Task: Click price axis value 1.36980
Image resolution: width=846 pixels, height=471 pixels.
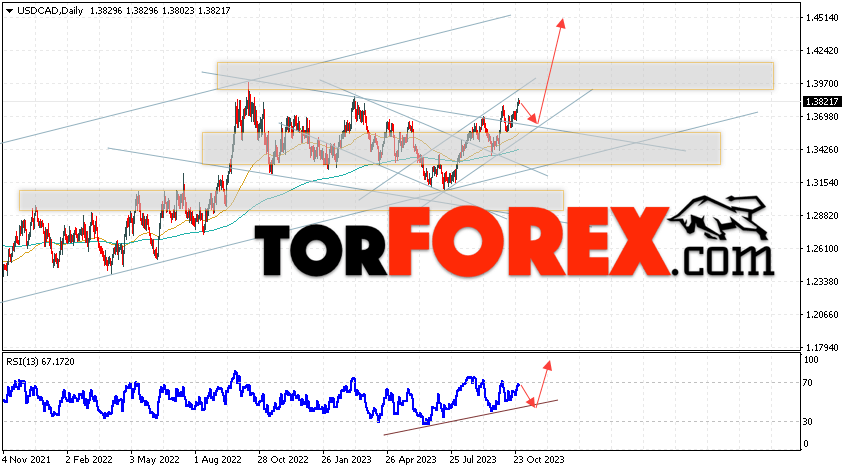Action: click(822, 117)
